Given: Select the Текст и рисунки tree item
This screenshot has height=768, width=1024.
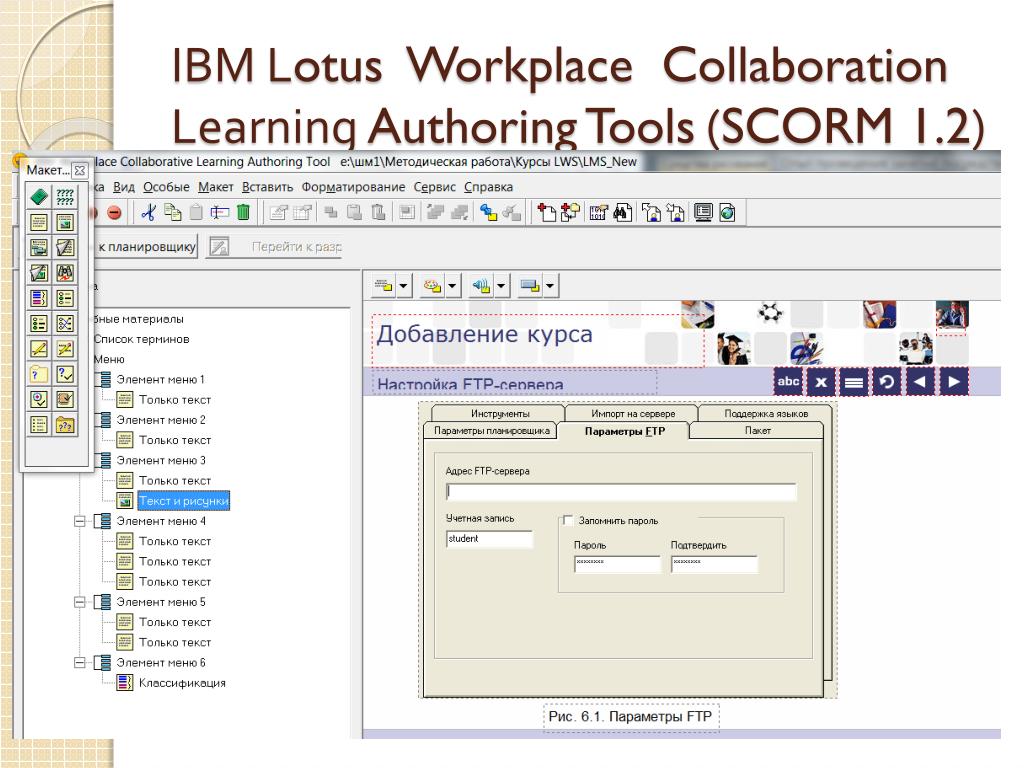Looking at the screenshot, I should (184, 501).
